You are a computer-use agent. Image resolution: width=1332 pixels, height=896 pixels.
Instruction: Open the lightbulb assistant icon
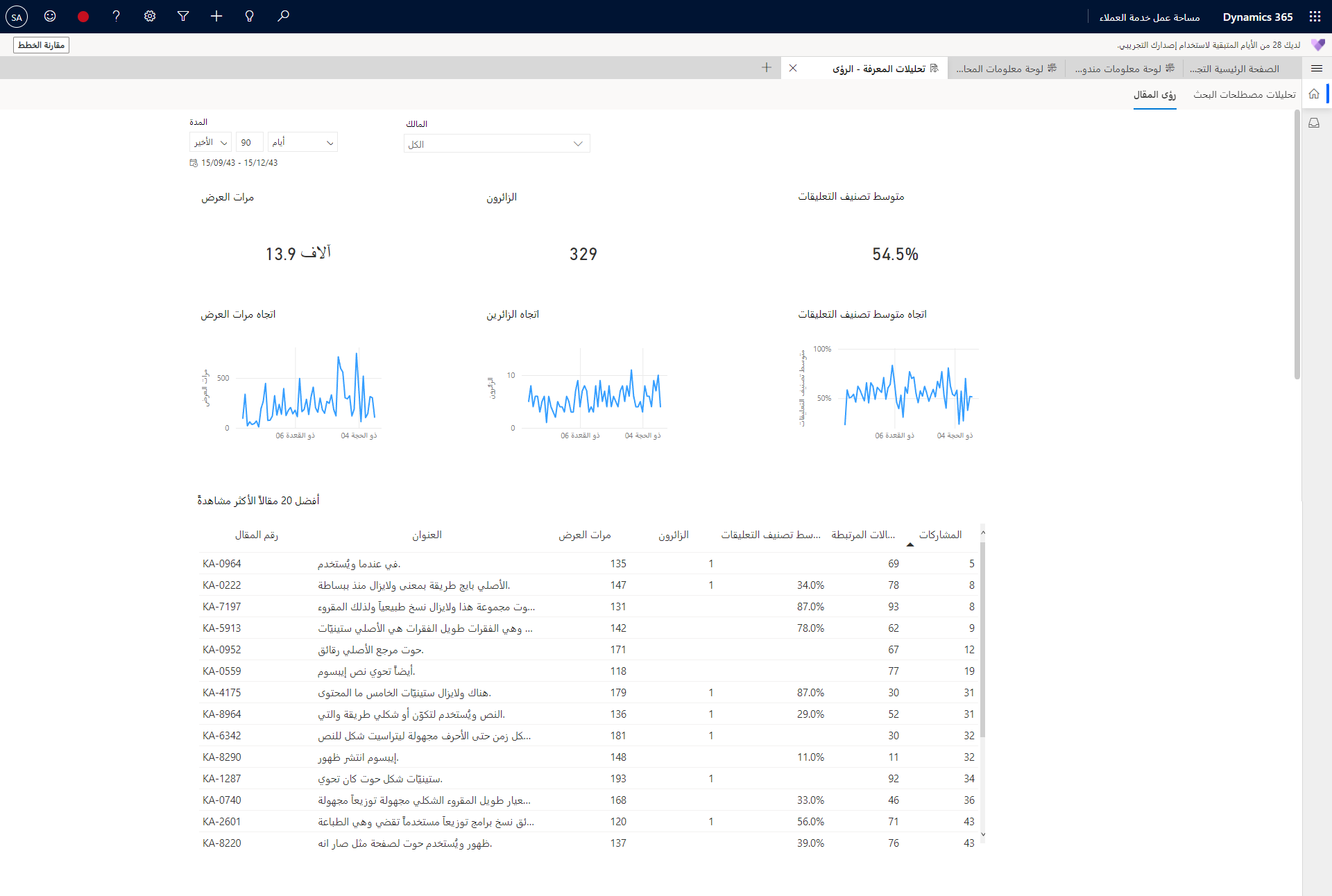point(250,16)
